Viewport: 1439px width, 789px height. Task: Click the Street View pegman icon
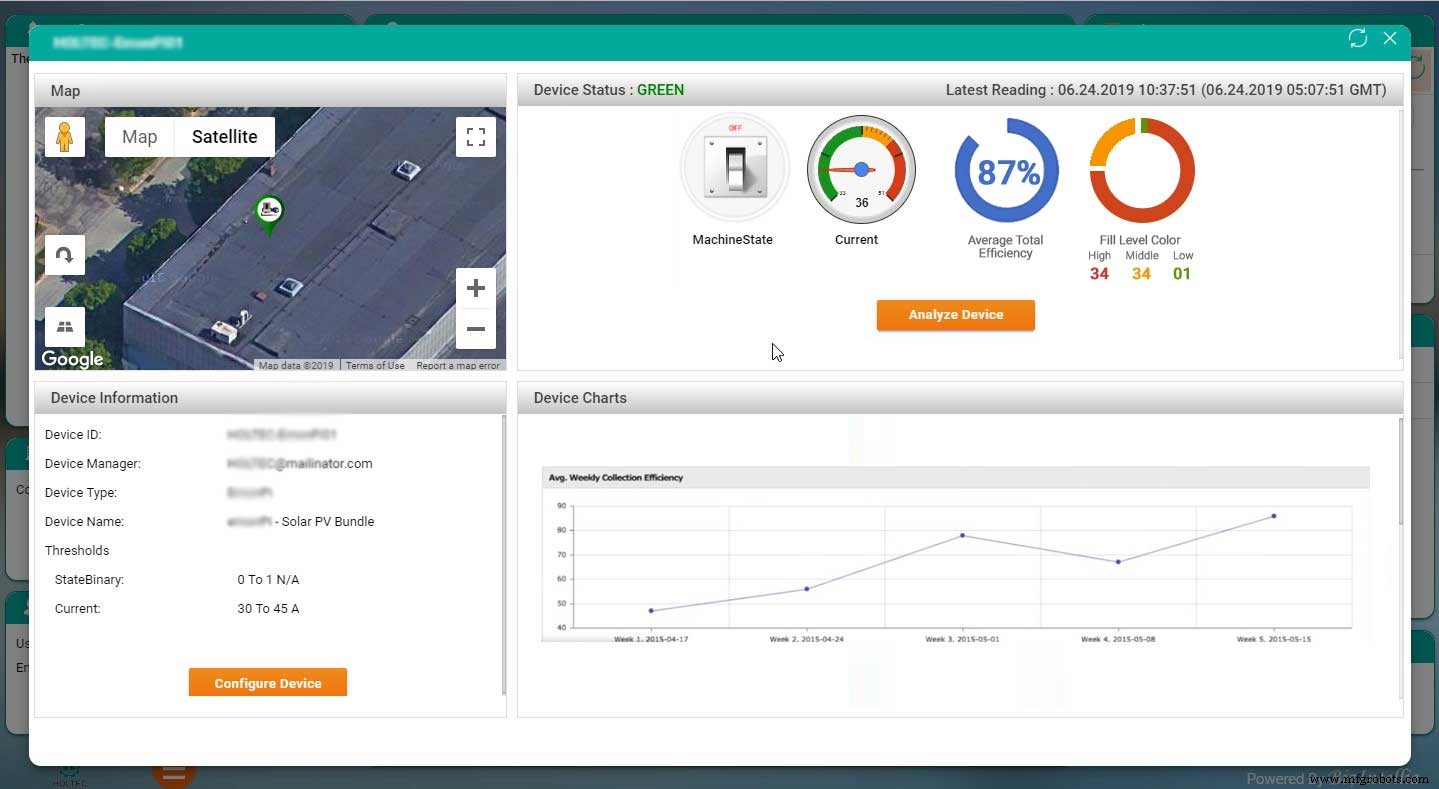[64, 136]
